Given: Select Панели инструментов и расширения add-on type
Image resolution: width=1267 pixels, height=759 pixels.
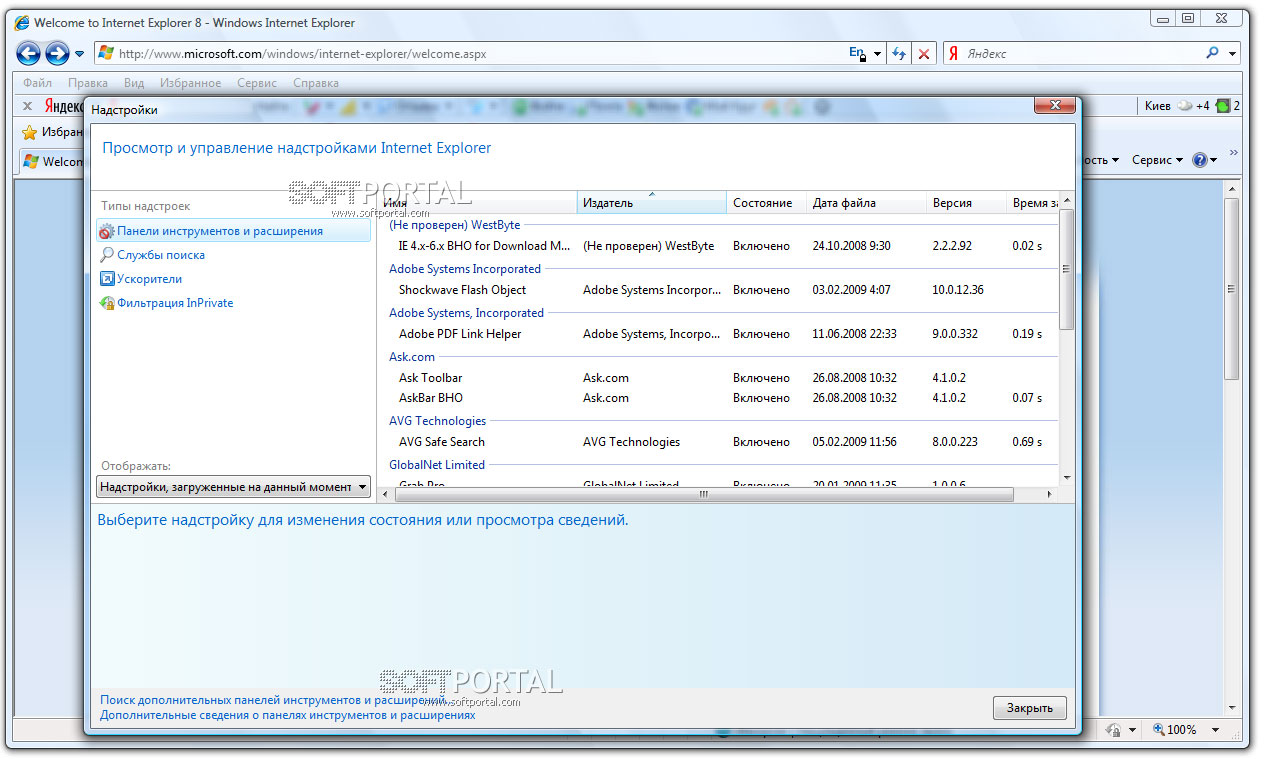Looking at the screenshot, I should (x=232, y=231).
